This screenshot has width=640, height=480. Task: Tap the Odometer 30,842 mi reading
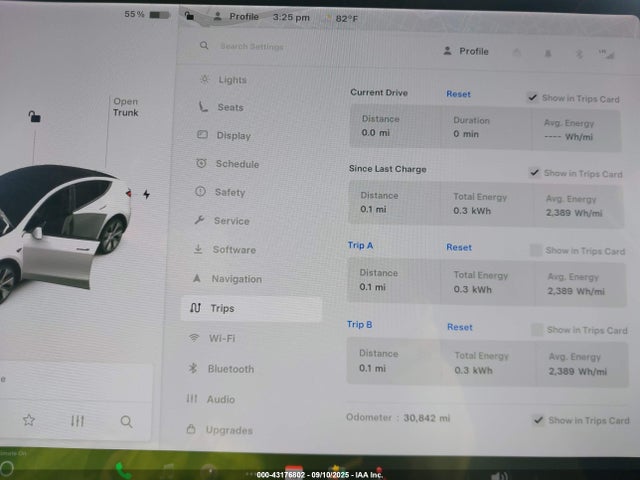click(x=398, y=418)
